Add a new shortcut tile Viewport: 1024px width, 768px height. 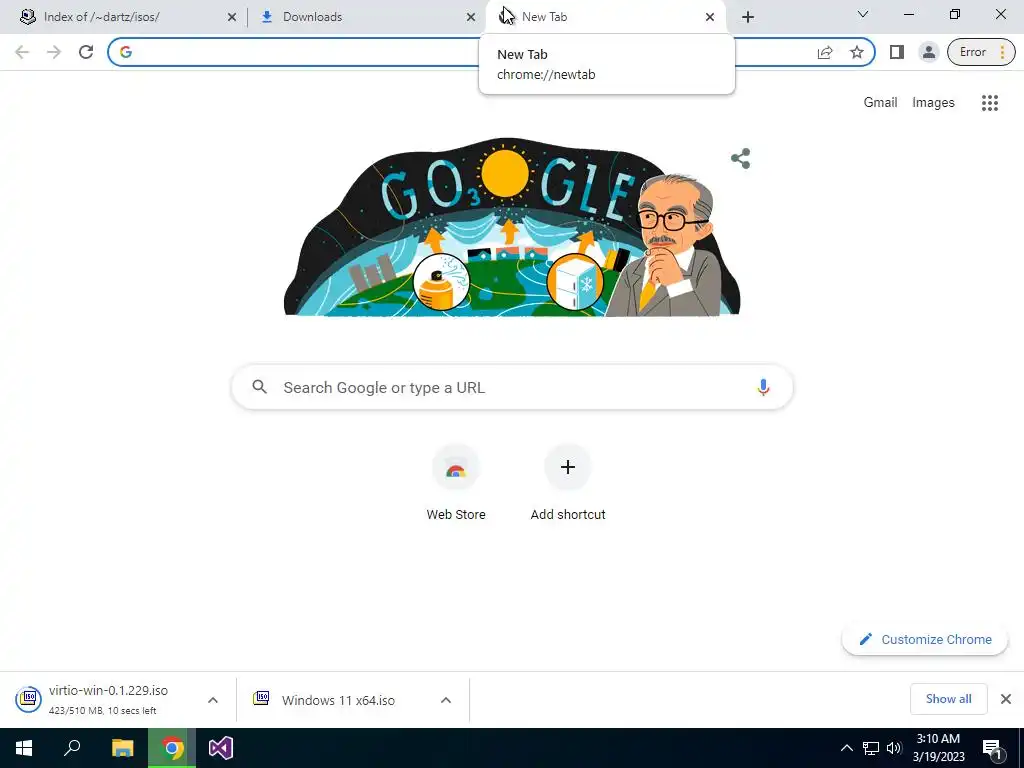(x=568, y=482)
